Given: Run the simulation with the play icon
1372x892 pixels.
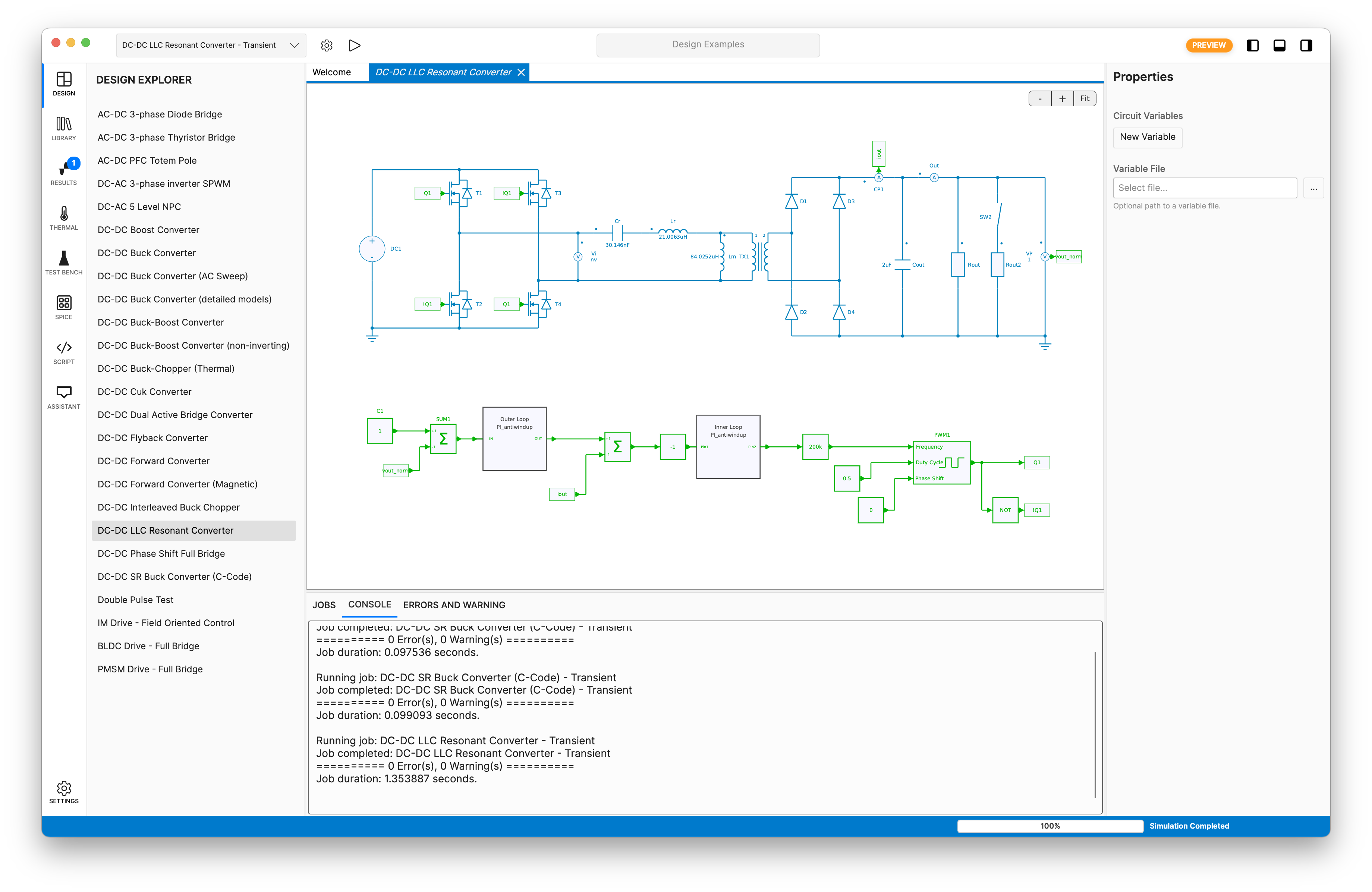Looking at the screenshot, I should pos(355,45).
